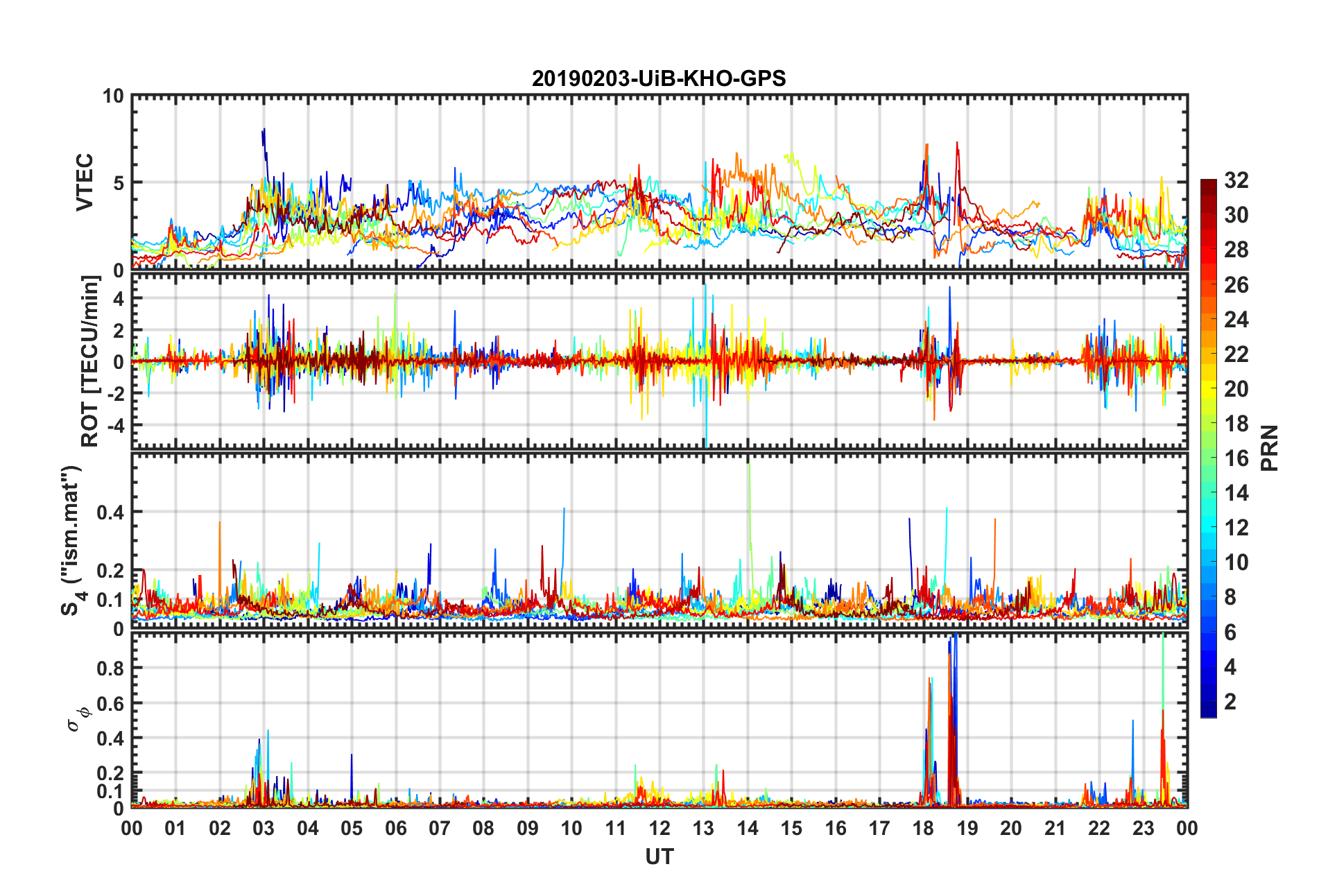Select the UT x-axis label

pyautogui.click(x=659, y=857)
